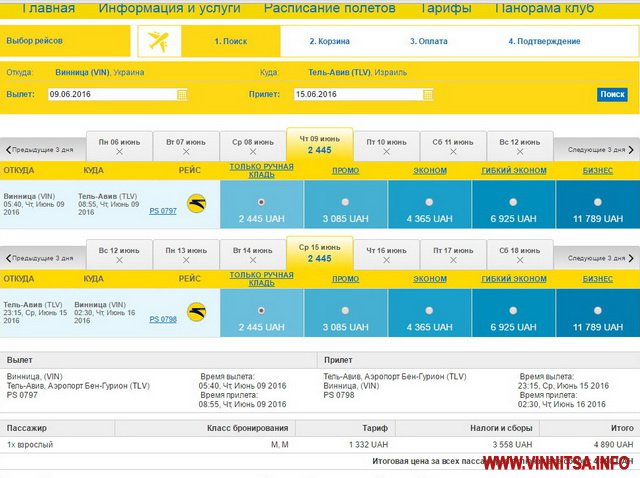This screenshot has width=640, height=478.
Task: Select the Пт 10 июнь date tab
Action: point(386,146)
